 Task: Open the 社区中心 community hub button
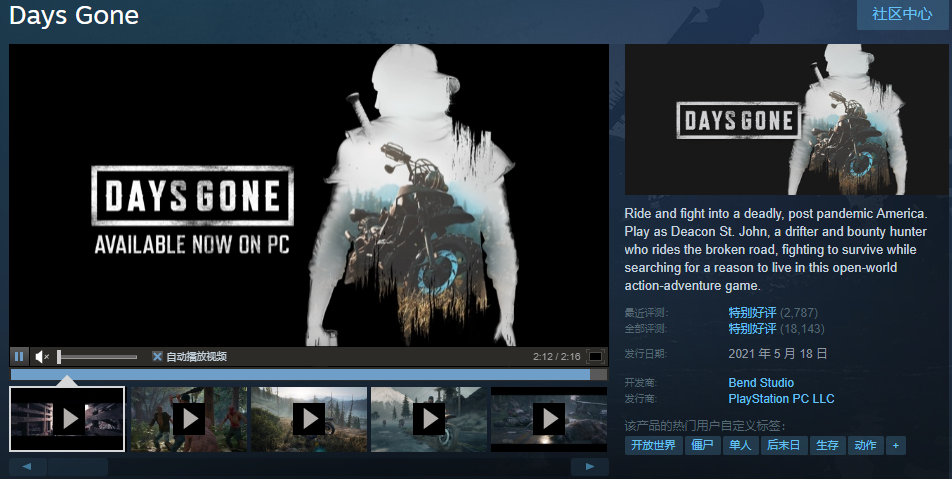tap(902, 14)
